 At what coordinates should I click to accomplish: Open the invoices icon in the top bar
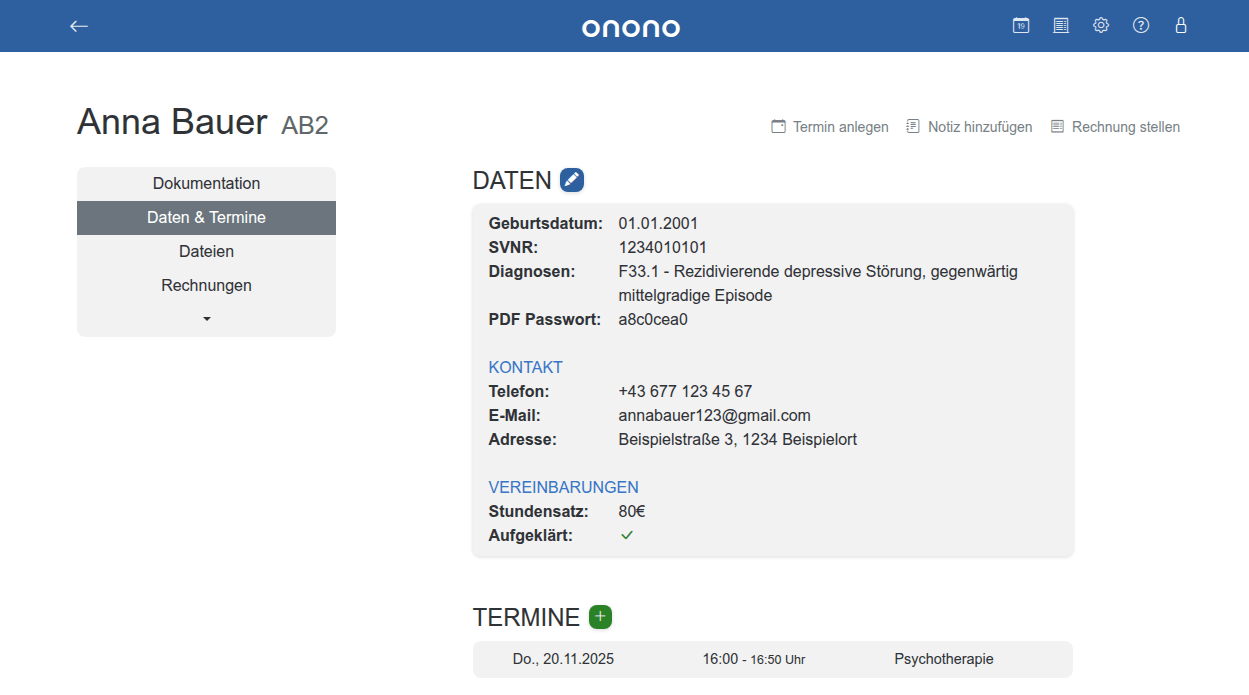(x=1060, y=25)
